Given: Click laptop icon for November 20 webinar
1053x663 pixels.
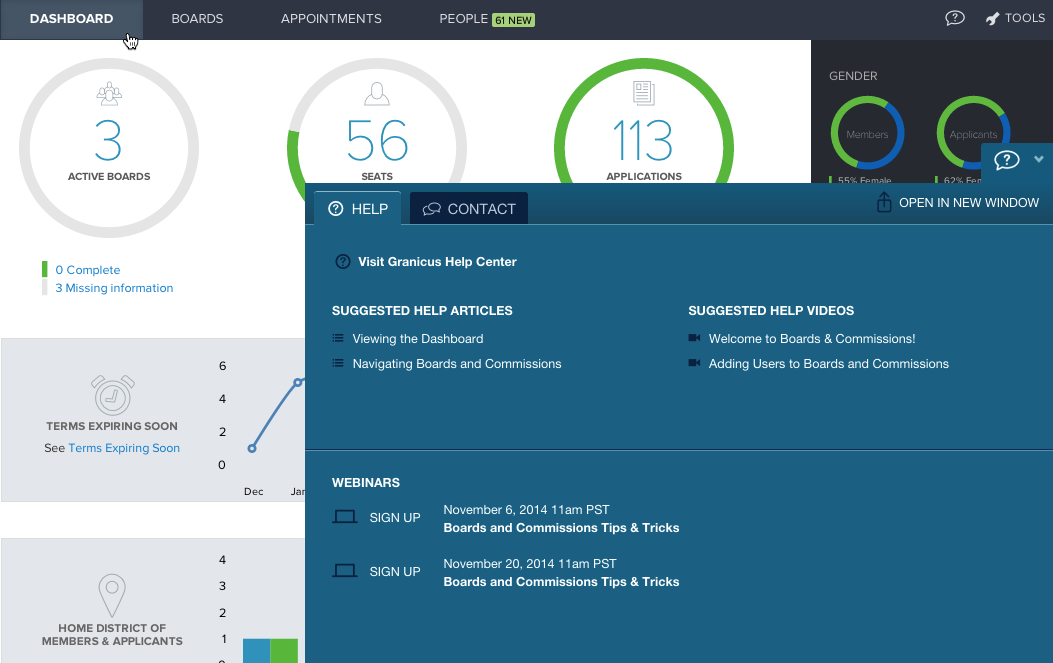Looking at the screenshot, I should 345,571.
